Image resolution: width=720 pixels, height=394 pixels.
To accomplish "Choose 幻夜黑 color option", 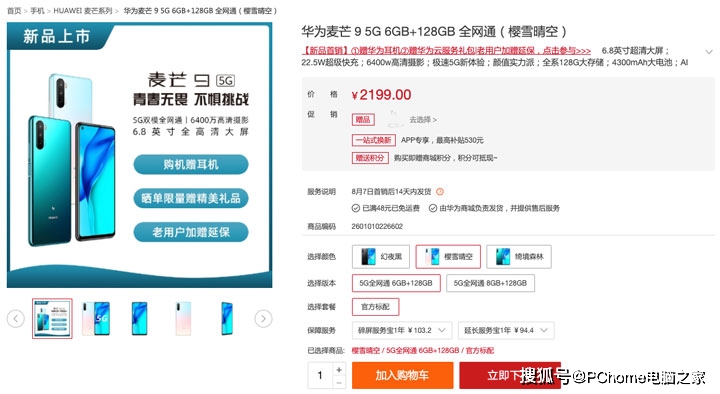I will coord(381,257).
